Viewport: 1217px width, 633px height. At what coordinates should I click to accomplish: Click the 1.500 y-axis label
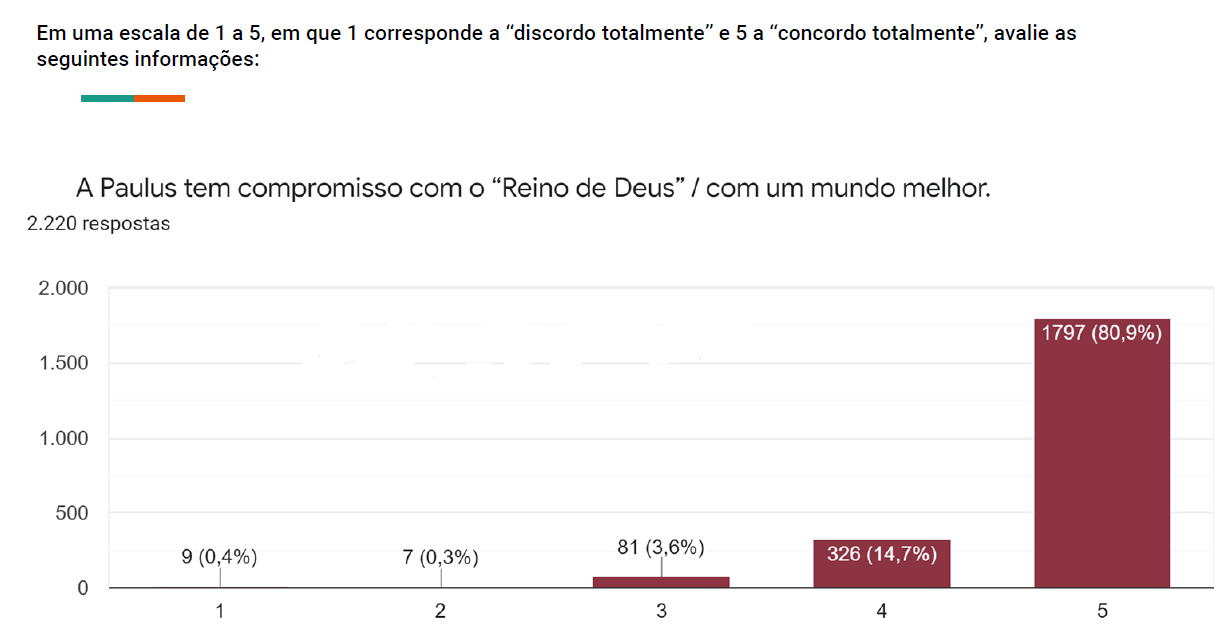pyautogui.click(x=64, y=364)
